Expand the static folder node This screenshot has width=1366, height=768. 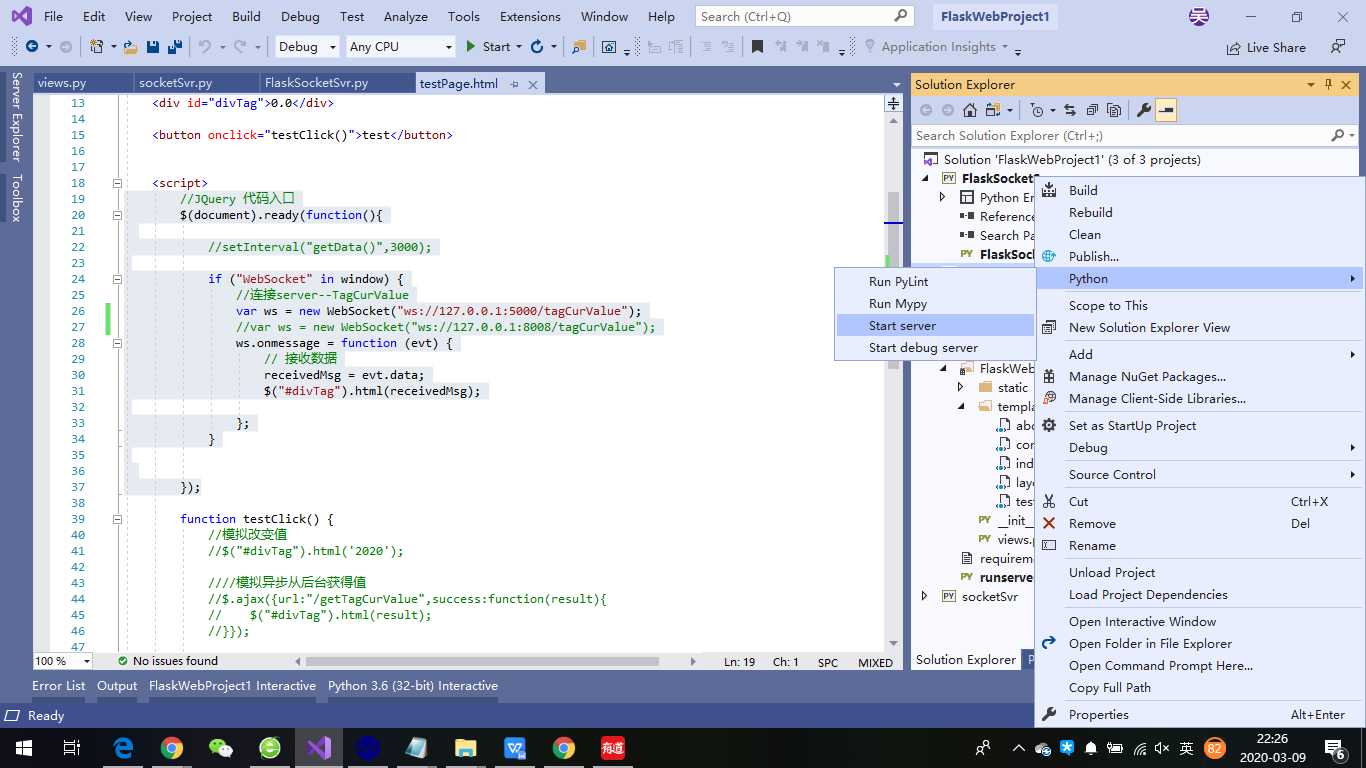961,387
